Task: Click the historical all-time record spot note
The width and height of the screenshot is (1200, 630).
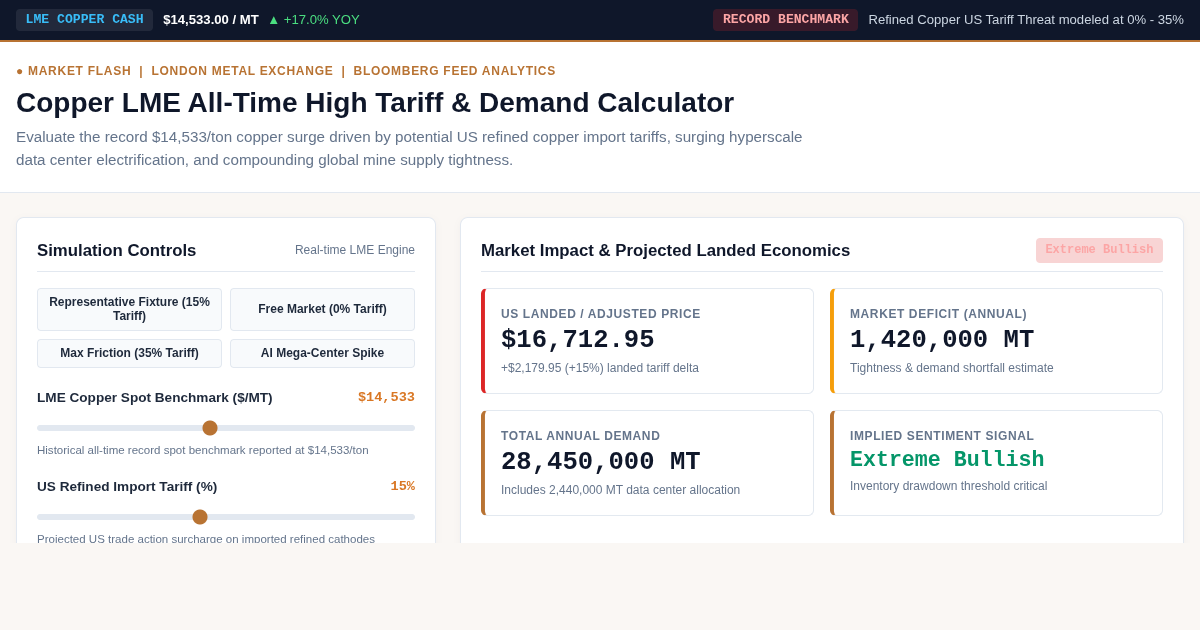Action: point(203,450)
